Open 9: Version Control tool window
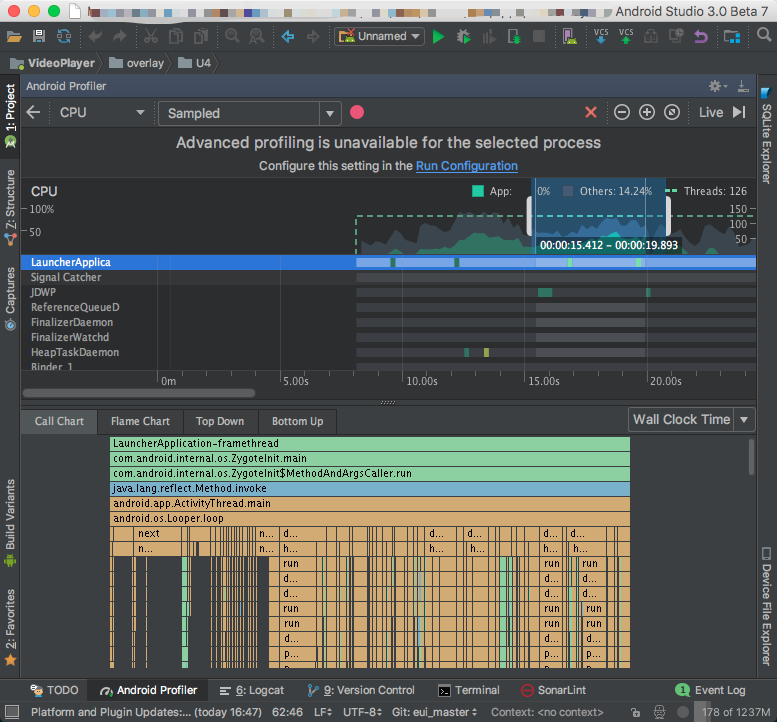Screen dimensions: 777x722 pyautogui.click(x=361, y=690)
